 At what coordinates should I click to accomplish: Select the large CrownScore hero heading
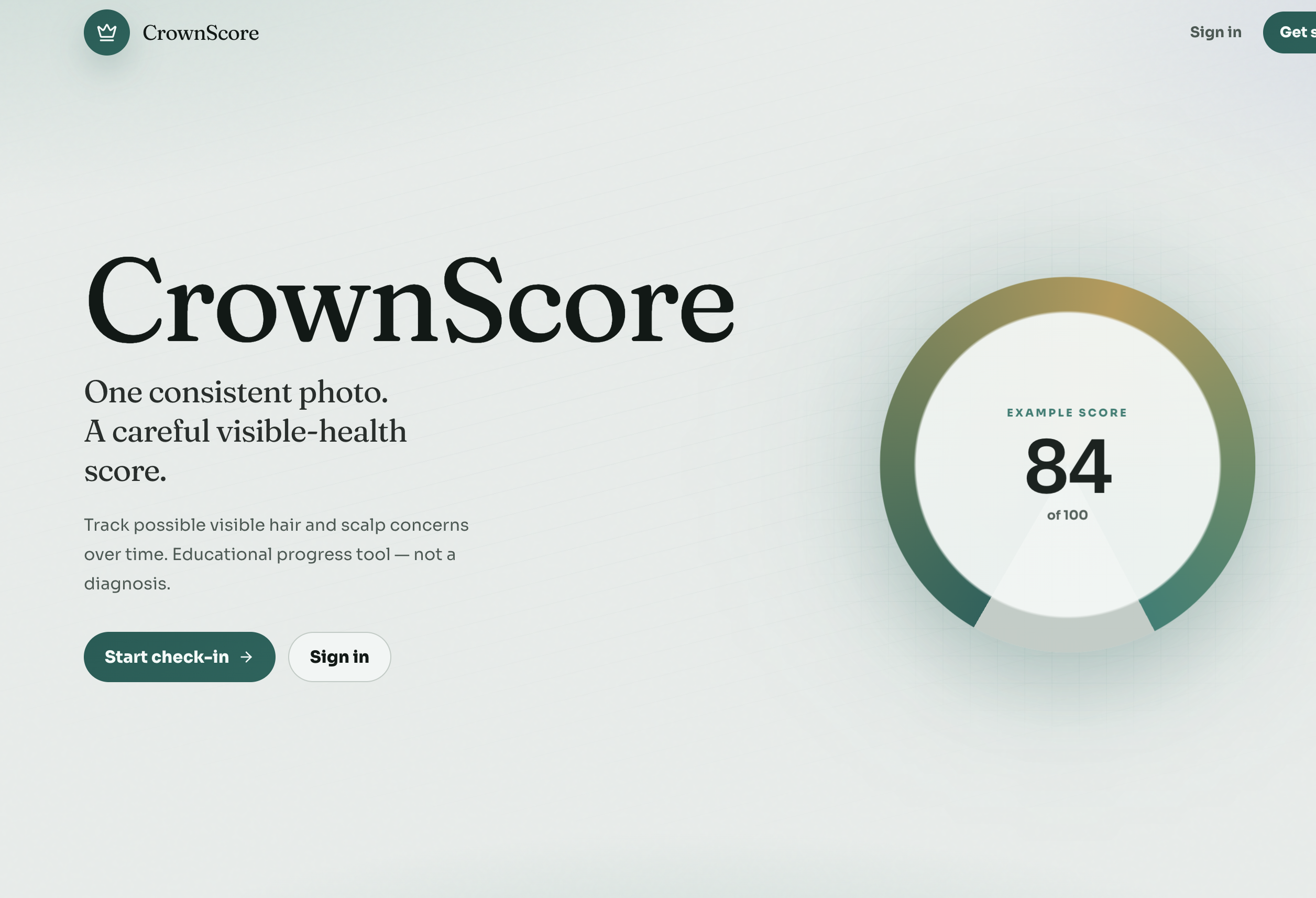click(410, 300)
